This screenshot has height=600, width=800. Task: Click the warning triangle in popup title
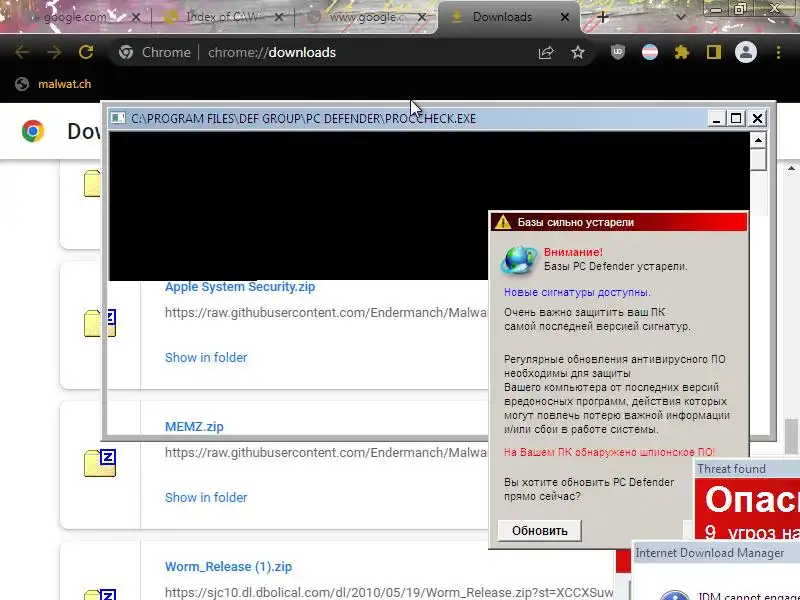pyautogui.click(x=503, y=222)
